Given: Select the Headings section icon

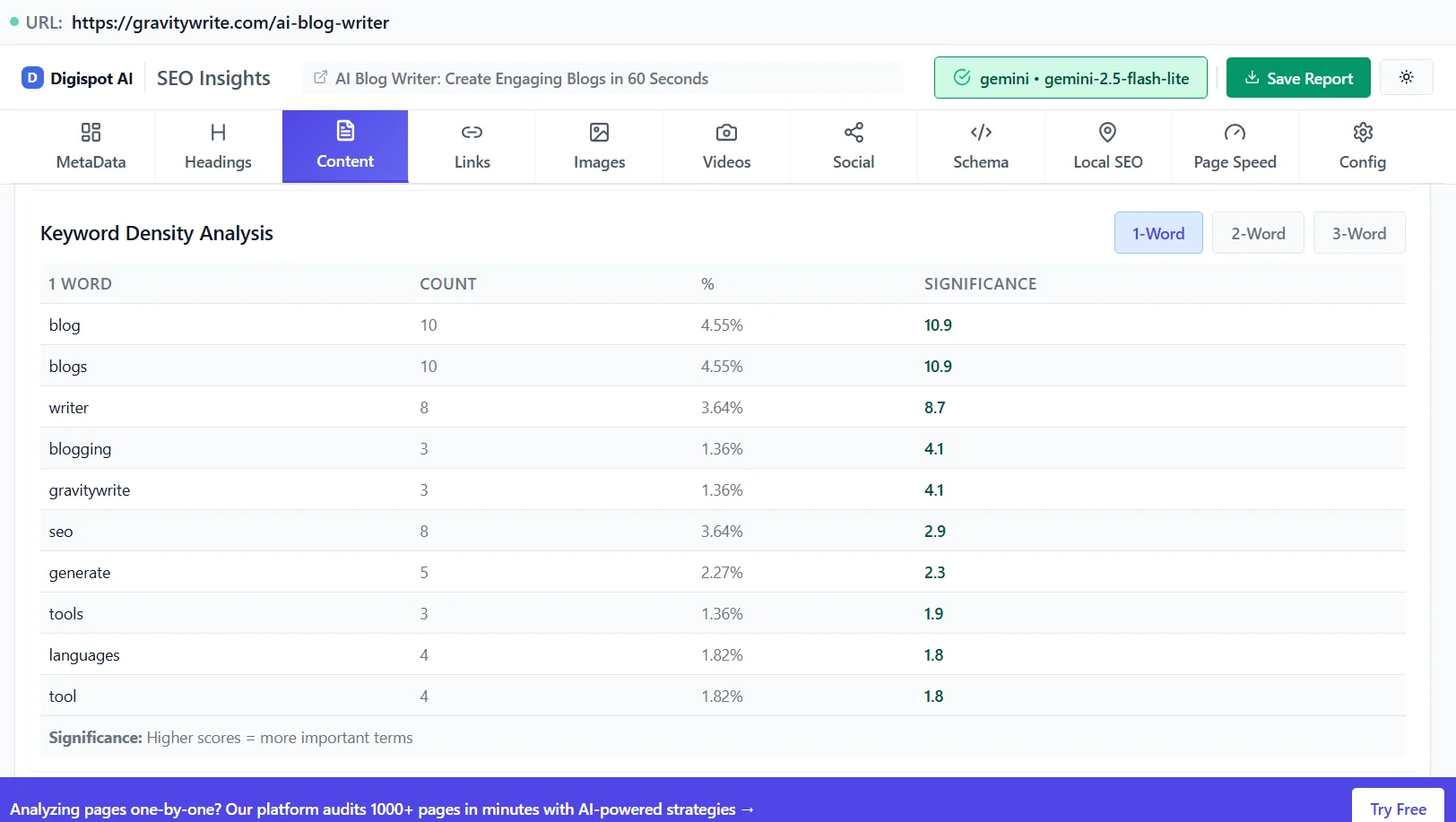Looking at the screenshot, I should pyautogui.click(x=217, y=132).
